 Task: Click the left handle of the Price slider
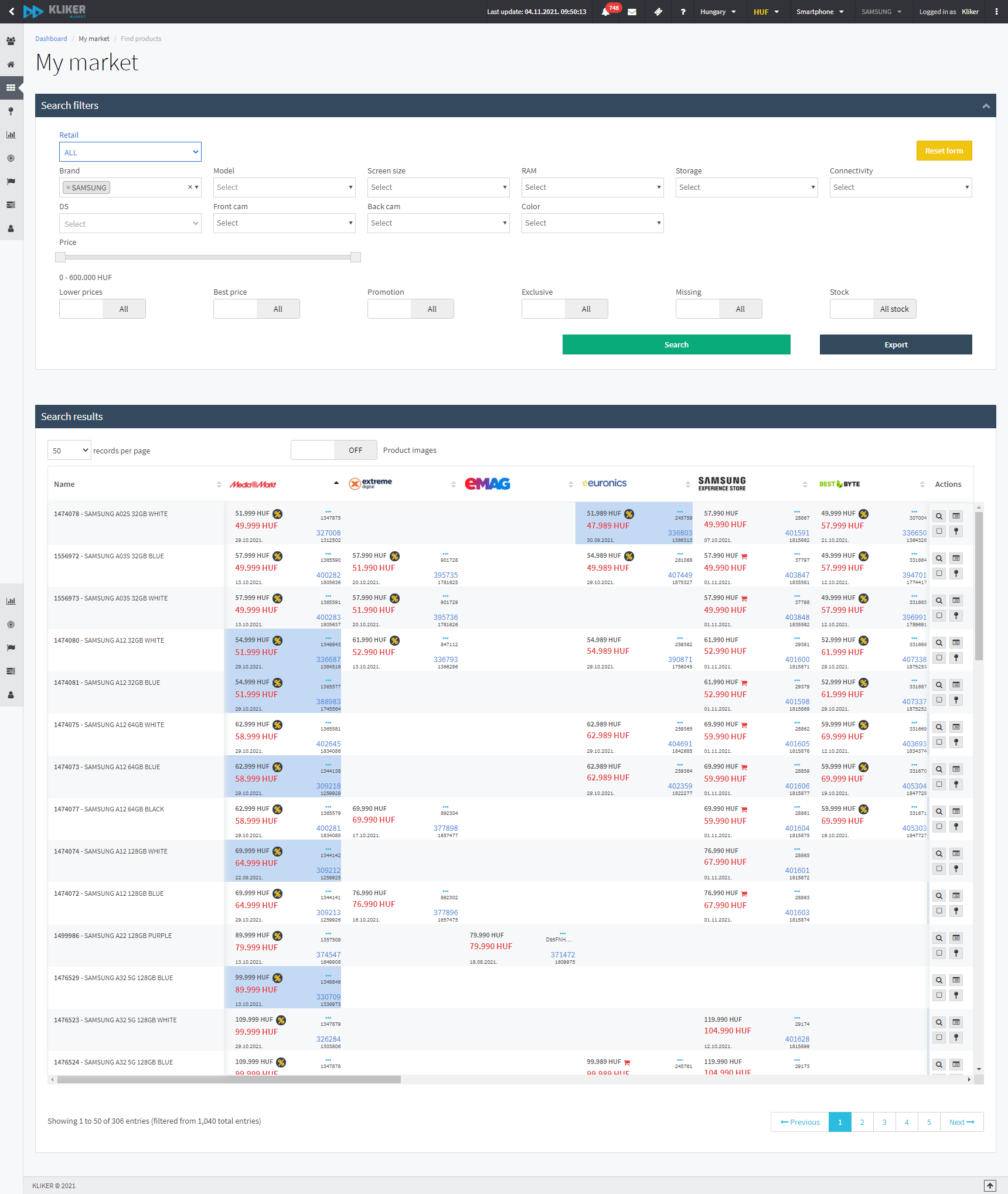(x=60, y=257)
